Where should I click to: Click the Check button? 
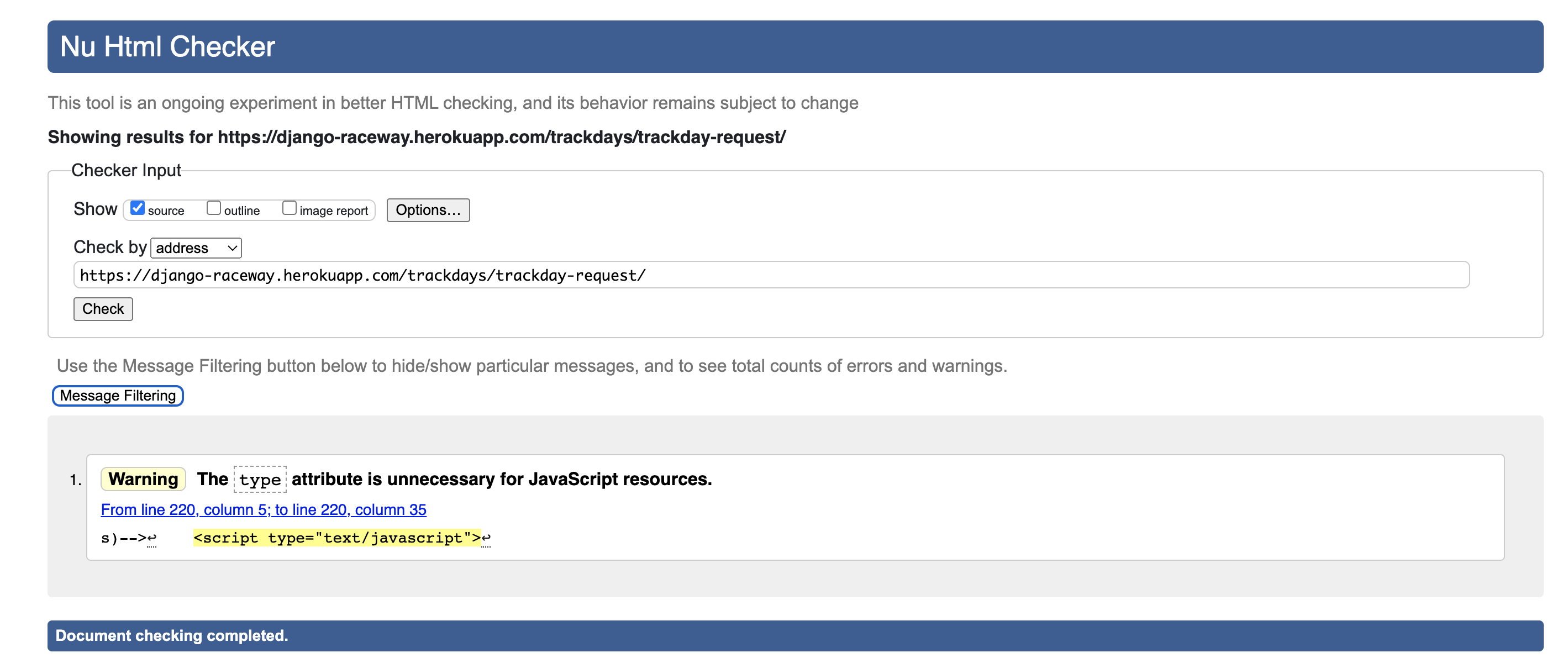pos(103,309)
